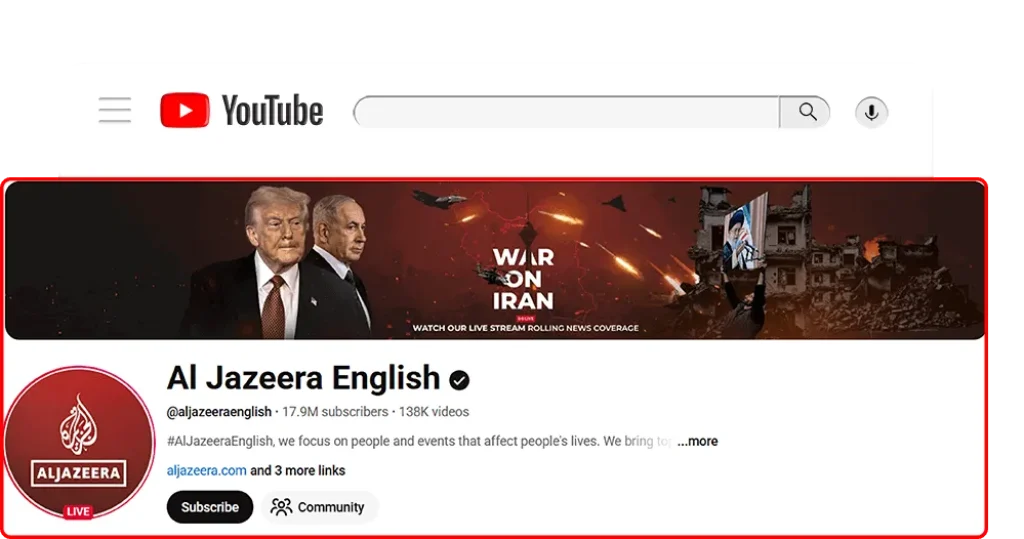The width and height of the screenshot is (1024, 539).
Task: Click the YouTube logo play icon
Action: [185, 110]
